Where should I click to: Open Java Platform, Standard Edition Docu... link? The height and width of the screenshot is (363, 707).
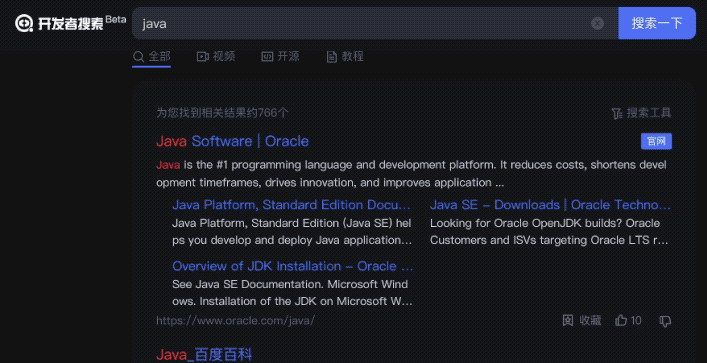[x=292, y=205]
